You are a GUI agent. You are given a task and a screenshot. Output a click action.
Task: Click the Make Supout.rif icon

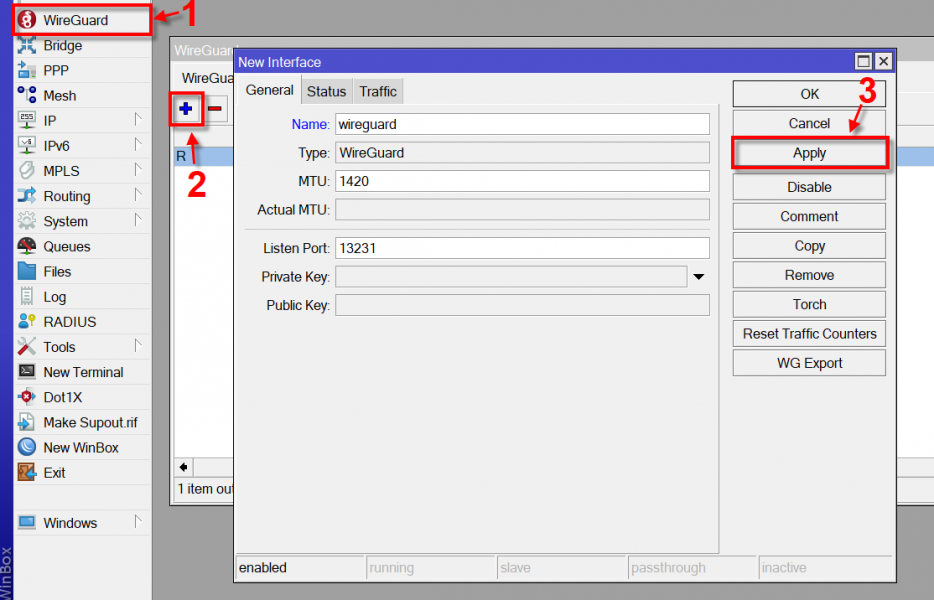[27, 422]
